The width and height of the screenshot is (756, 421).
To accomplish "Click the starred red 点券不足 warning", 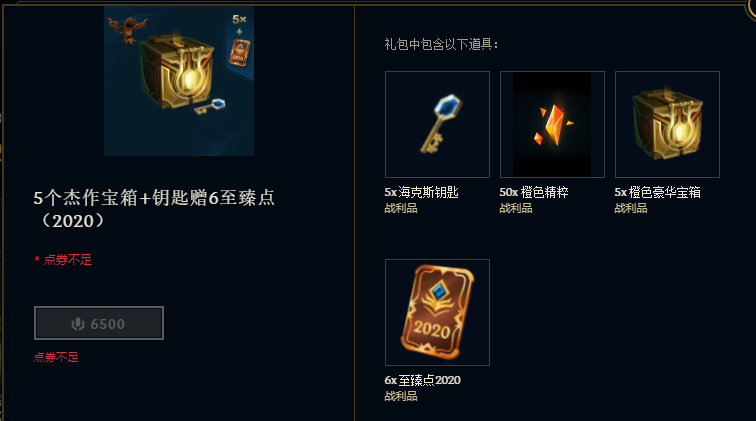I will tap(63, 260).
